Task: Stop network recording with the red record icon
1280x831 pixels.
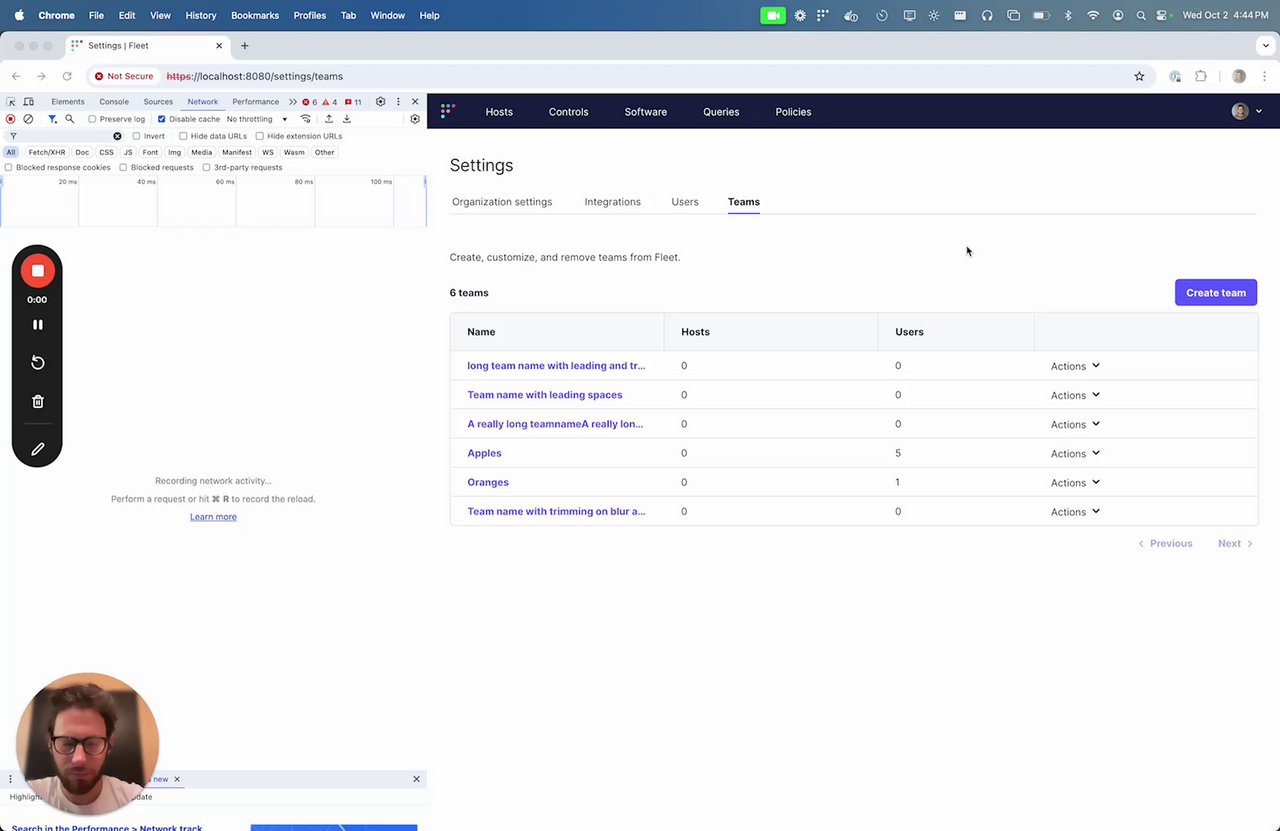Action: (11, 119)
